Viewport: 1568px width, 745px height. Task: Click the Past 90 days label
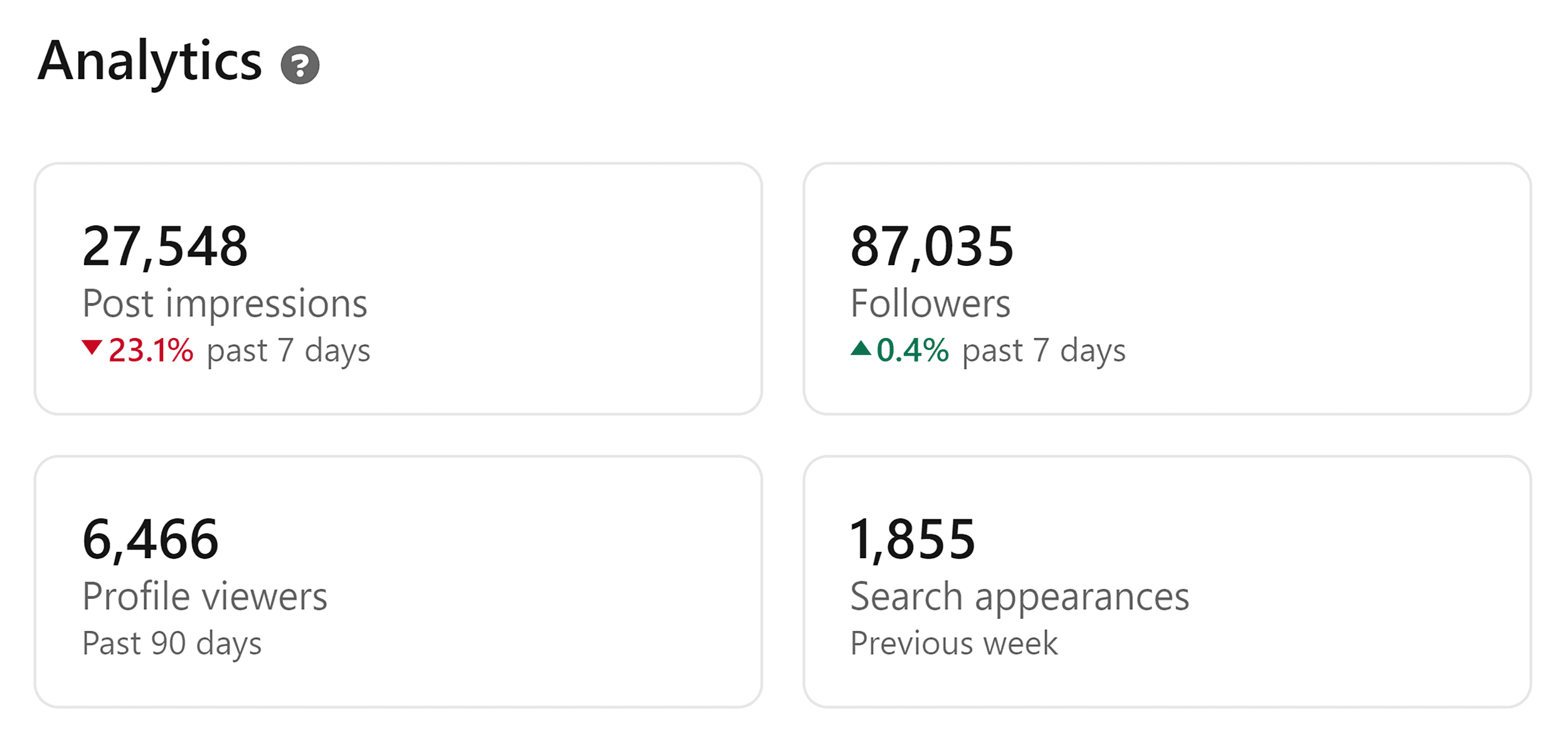(x=172, y=643)
